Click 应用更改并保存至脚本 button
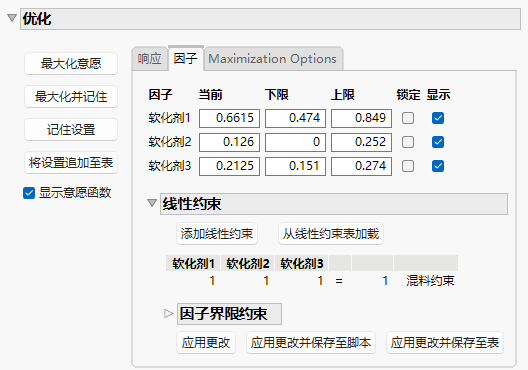 (311, 343)
